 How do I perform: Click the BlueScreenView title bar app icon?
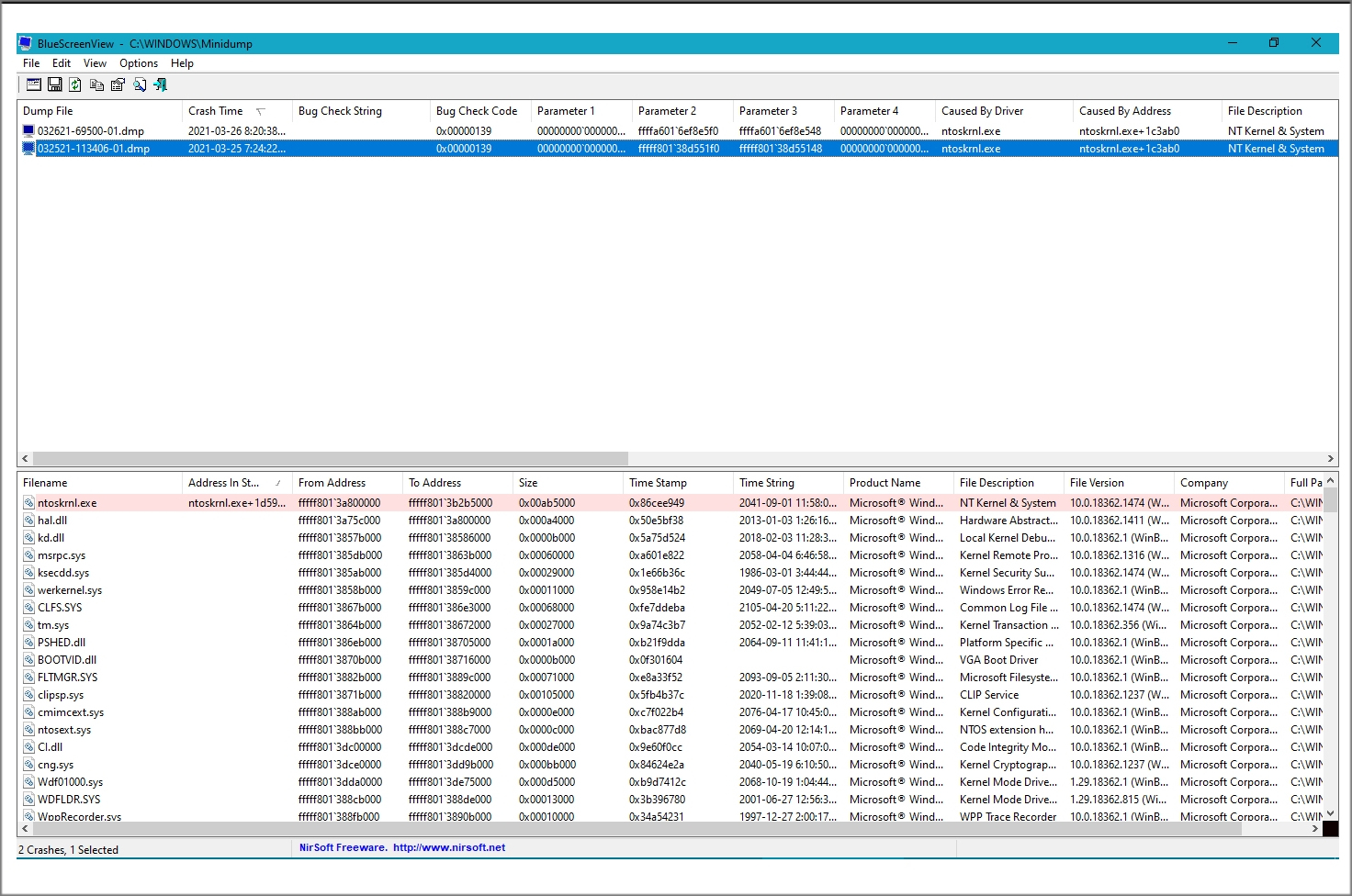point(26,43)
